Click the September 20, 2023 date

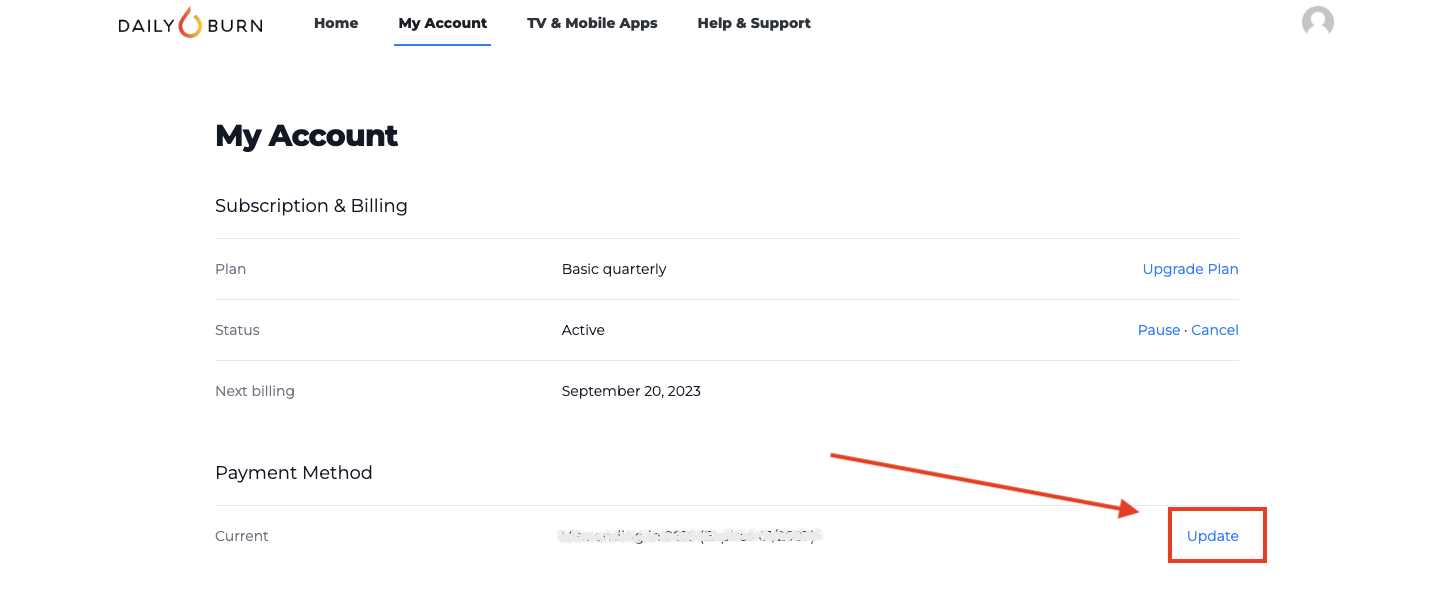point(631,391)
